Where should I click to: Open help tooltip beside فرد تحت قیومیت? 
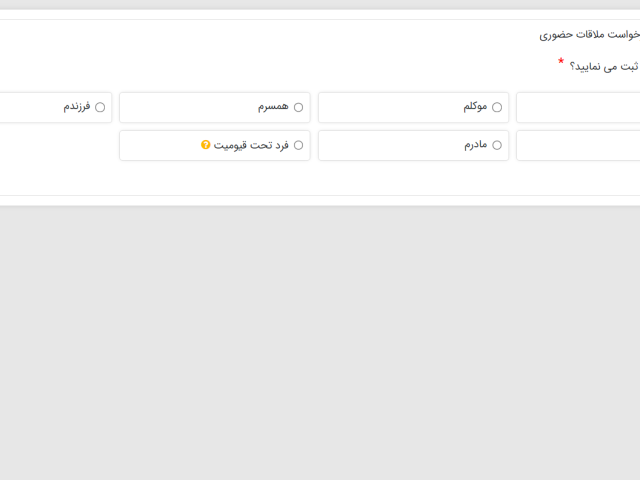coord(206,145)
